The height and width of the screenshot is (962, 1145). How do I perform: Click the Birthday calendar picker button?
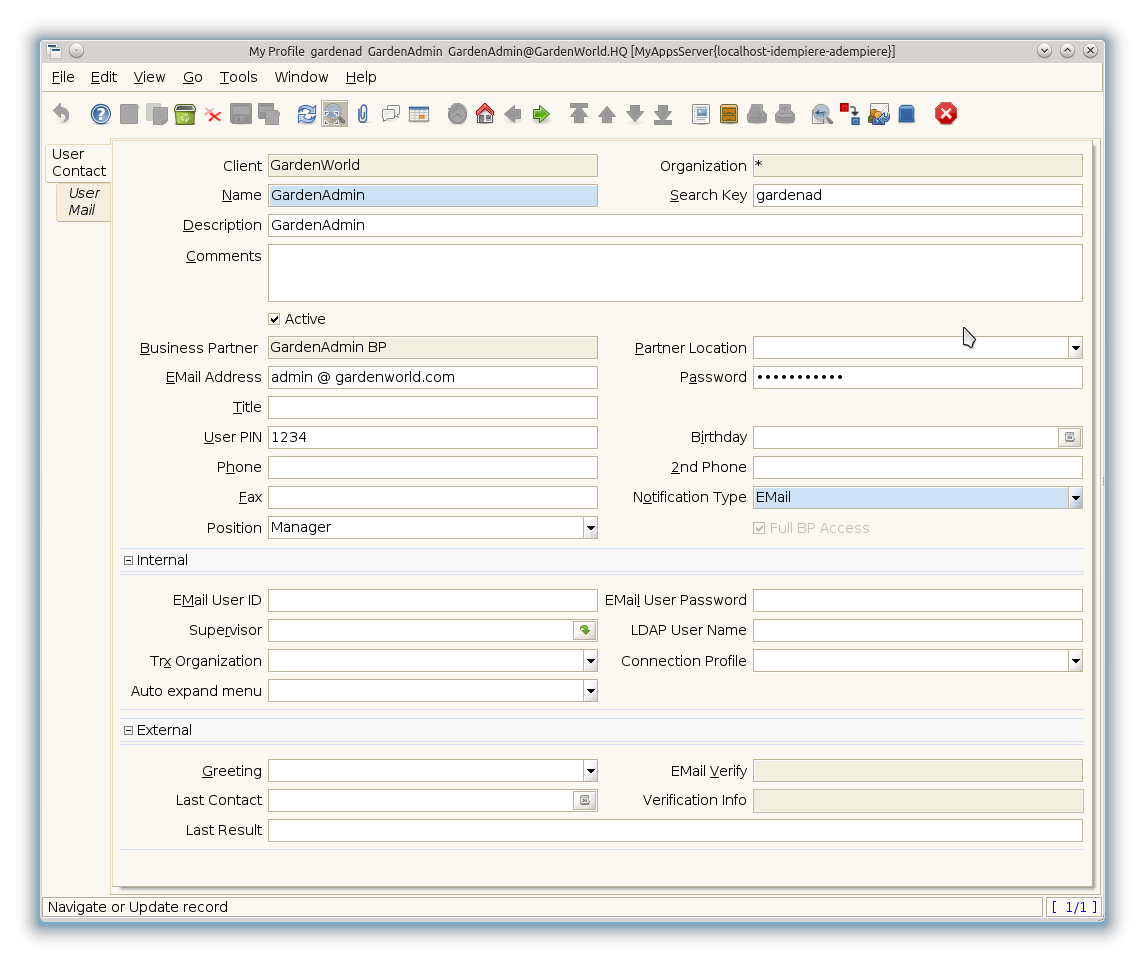tap(1069, 438)
